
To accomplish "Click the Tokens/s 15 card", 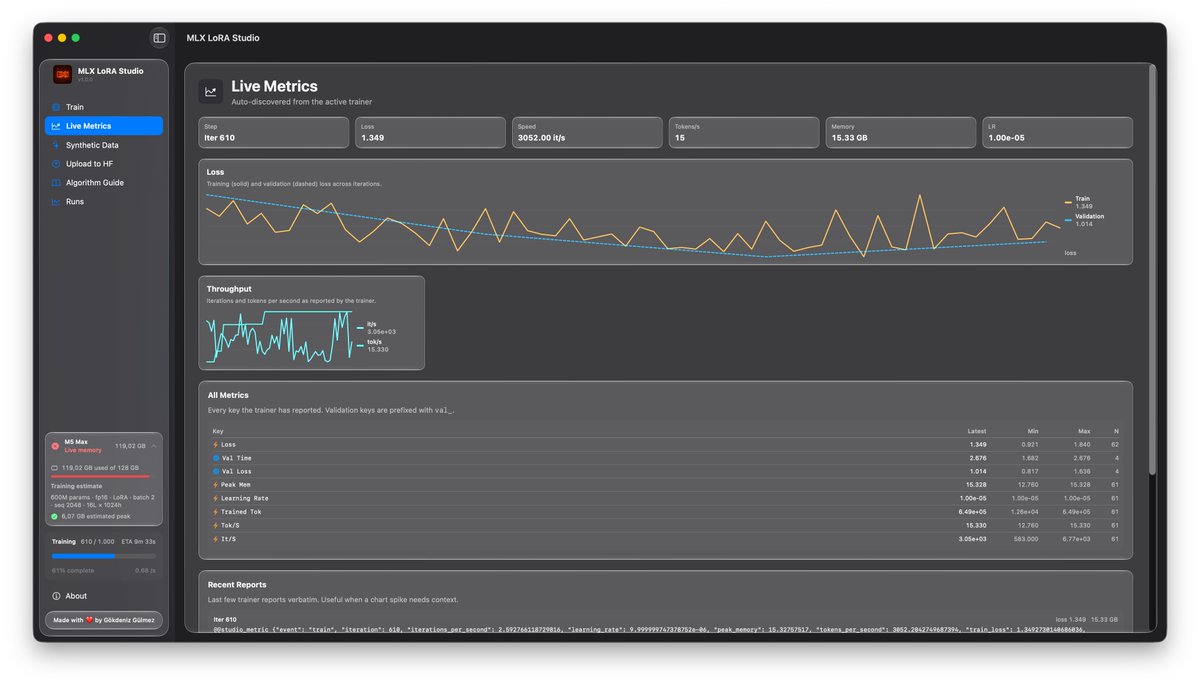I will [x=744, y=133].
